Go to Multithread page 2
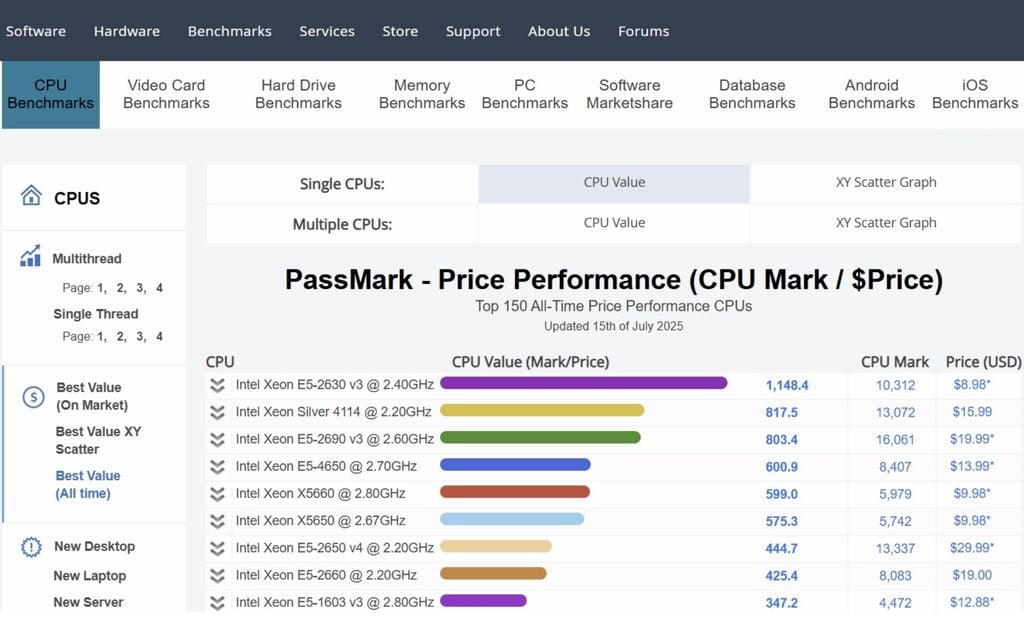1024x640 pixels. click(121, 288)
